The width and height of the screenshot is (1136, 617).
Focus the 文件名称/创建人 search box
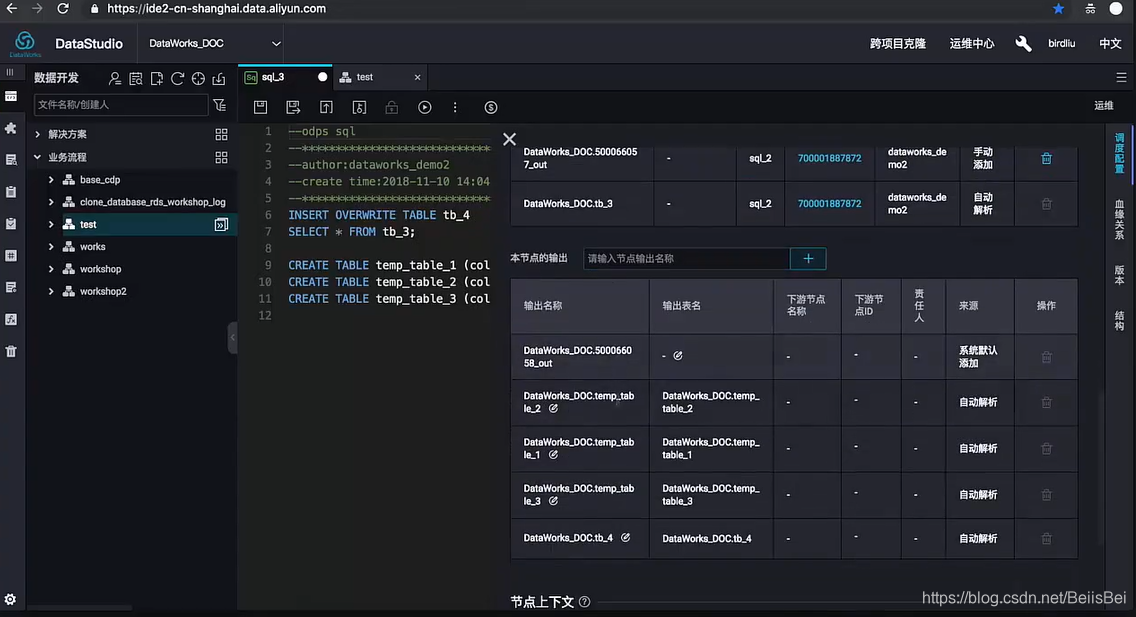coord(120,105)
